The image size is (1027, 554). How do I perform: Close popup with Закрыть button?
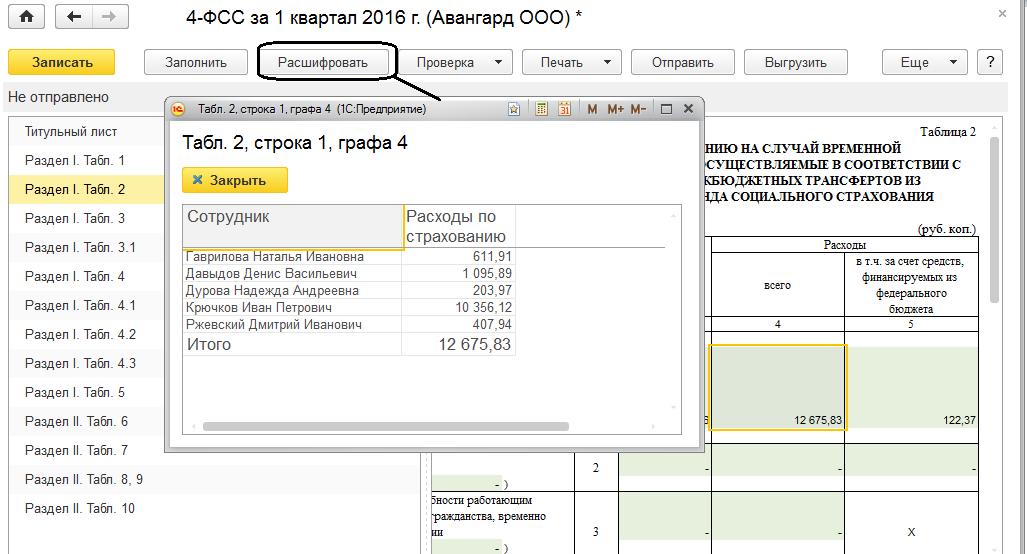click(235, 180)
